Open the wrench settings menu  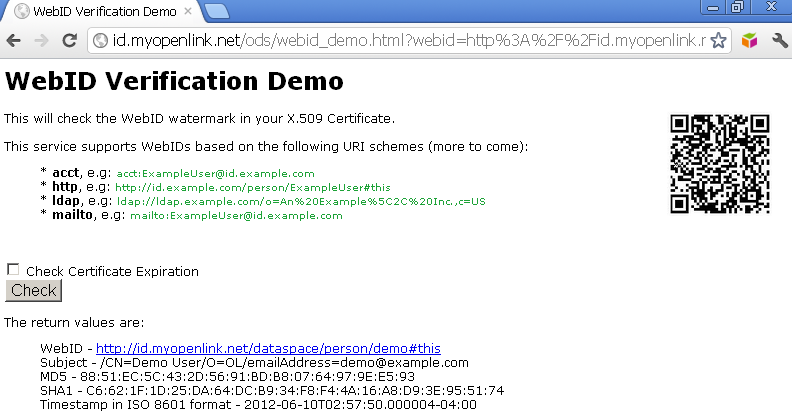(x=779, y=41)
